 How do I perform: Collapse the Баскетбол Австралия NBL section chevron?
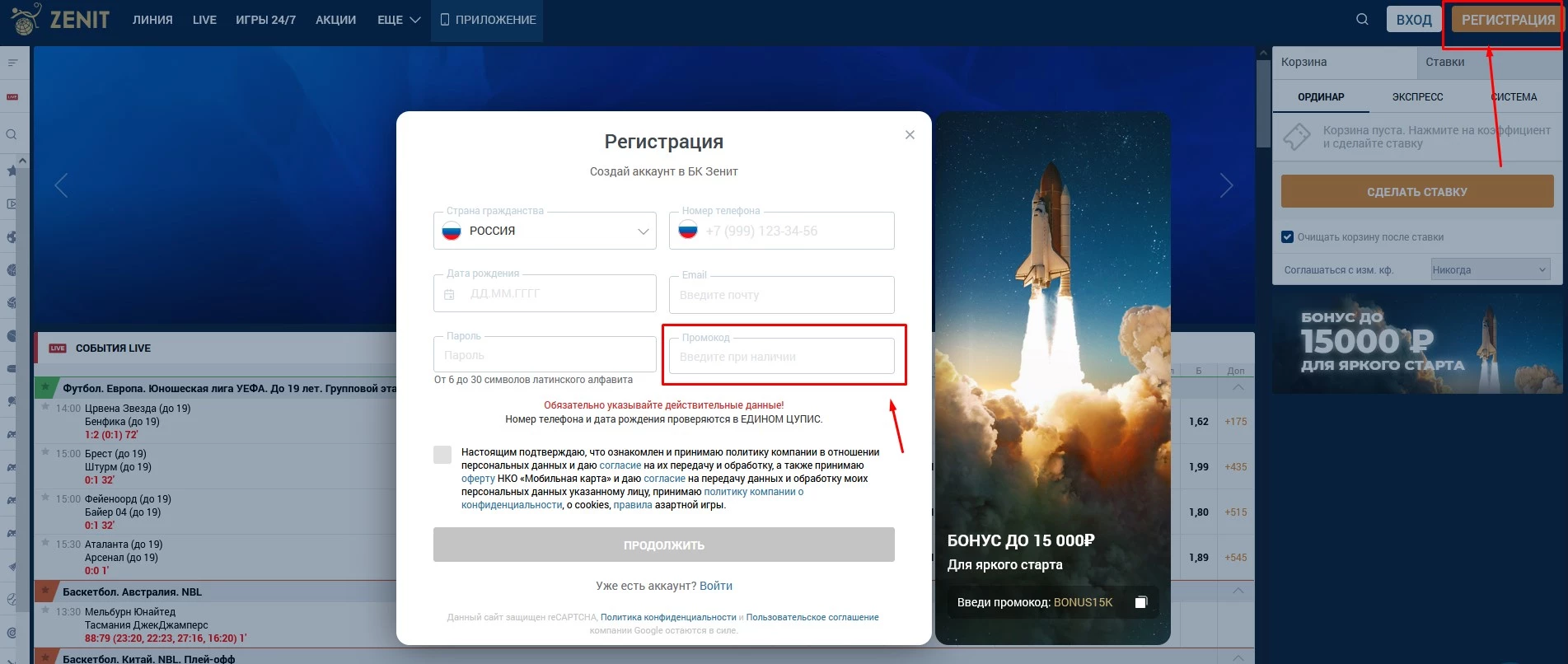tap(1238, 591)
